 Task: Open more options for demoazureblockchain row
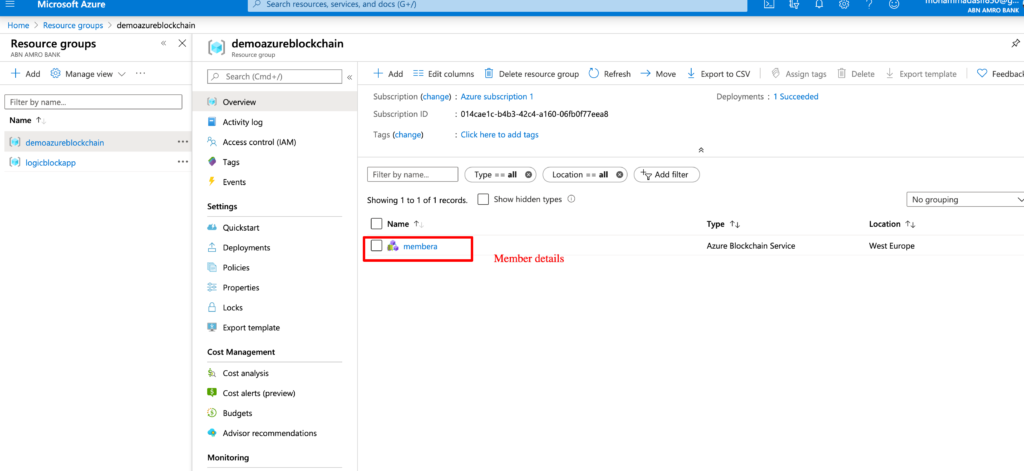(183, 142)
